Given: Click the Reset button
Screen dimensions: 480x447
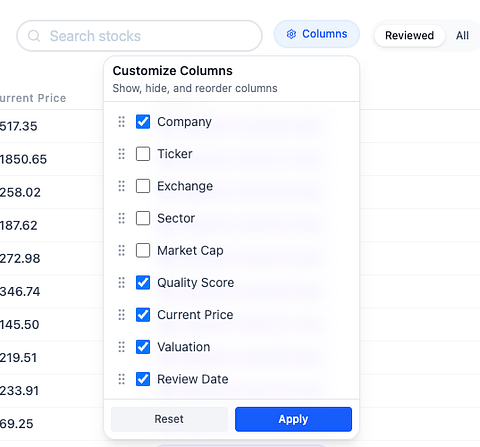Looking at the screenshot, I should [169, 419].
